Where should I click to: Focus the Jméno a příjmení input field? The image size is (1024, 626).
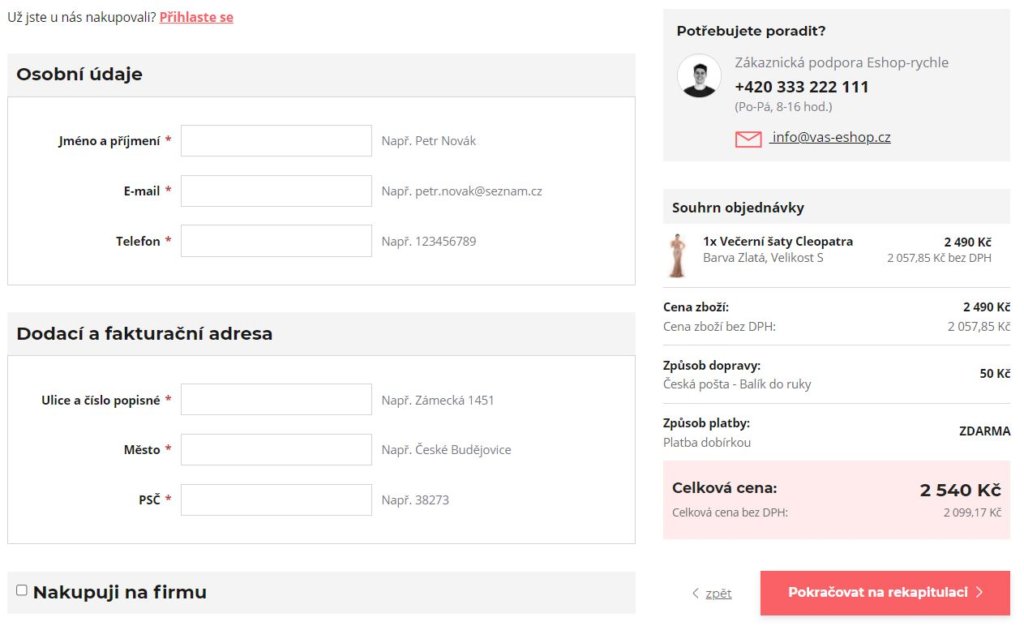[x=276, y=141]
